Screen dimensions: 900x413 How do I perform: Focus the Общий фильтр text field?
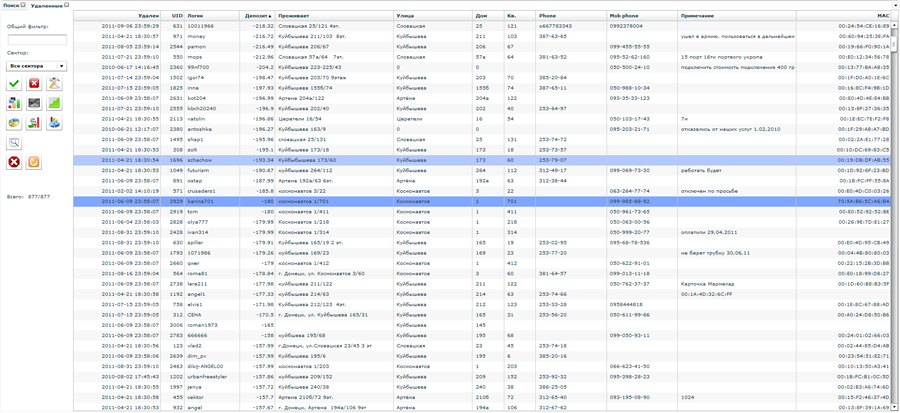coord(36,39)
